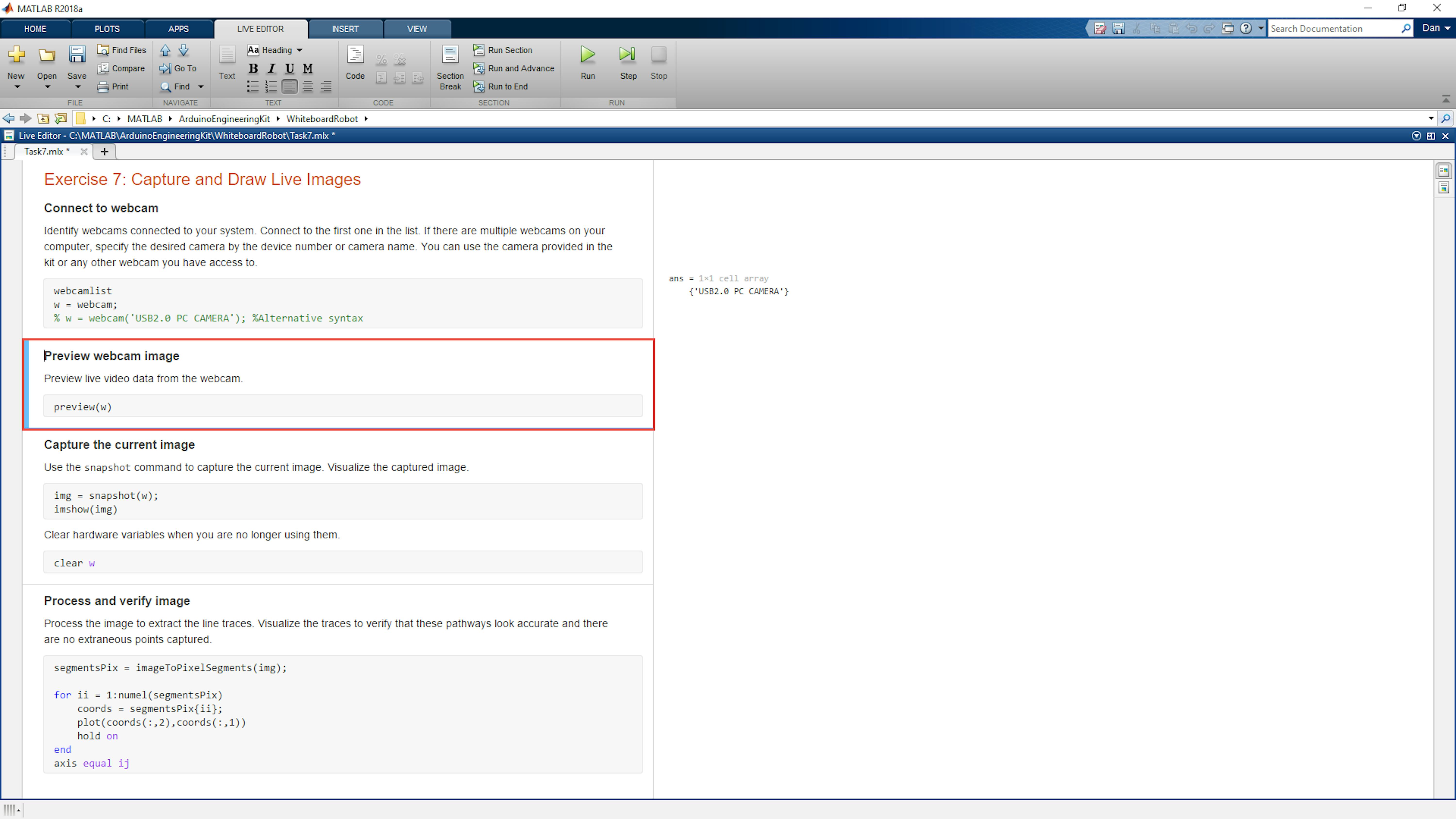Toggle bold formatting
1456x819 pixels.
pos(253,68)
